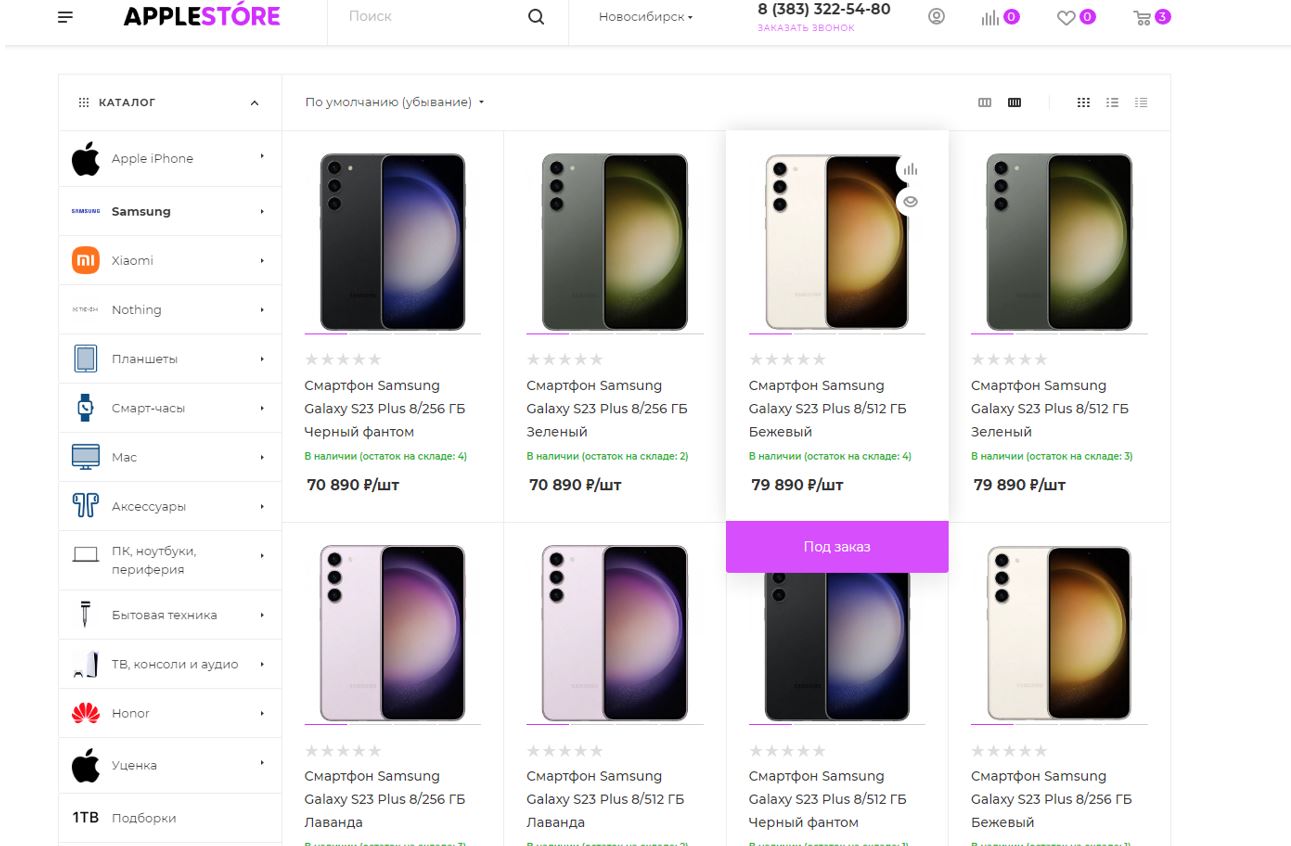The height and width of the screenshot is (846, 1291).
Task: Open the Новосибирск city selector
Action: tap(645, 17)
